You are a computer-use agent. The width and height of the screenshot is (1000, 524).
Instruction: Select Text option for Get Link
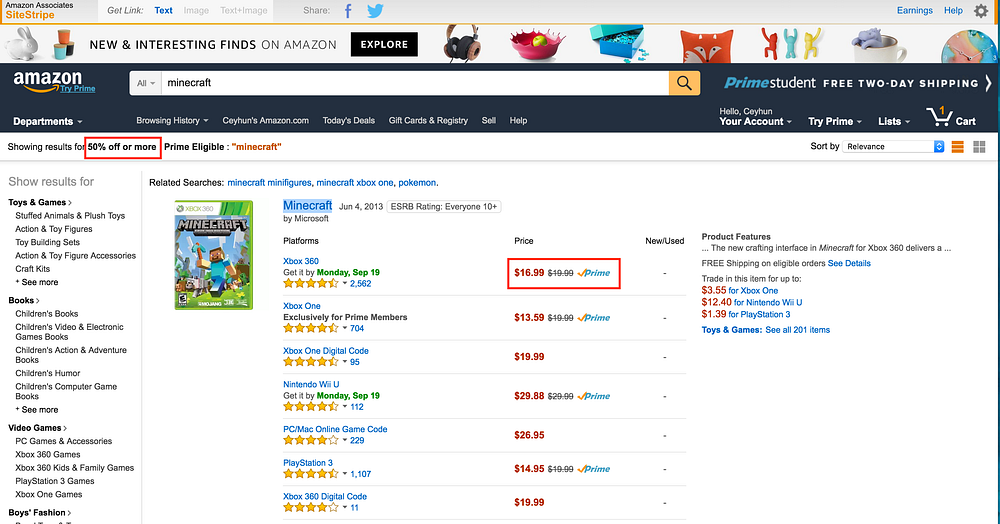point(163,10)
